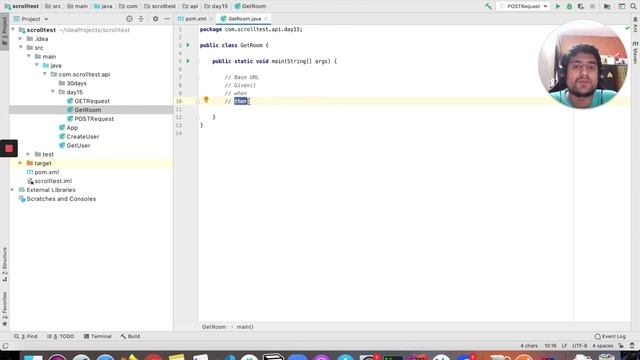Click the main() breadcrumb at the editor bottom
Screen dimensions: 640x360
[245, 327]
